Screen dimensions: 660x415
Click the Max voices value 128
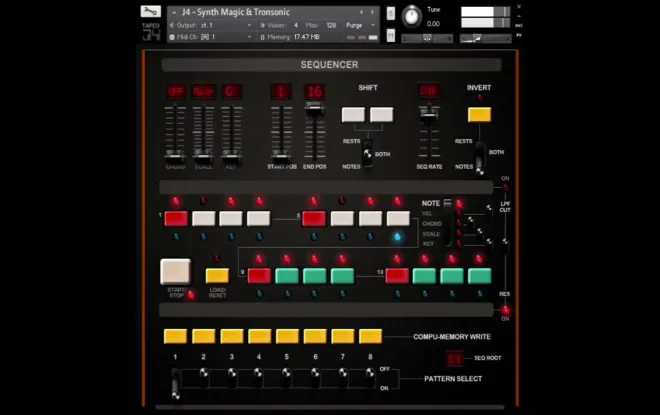[x=331, y=26]
